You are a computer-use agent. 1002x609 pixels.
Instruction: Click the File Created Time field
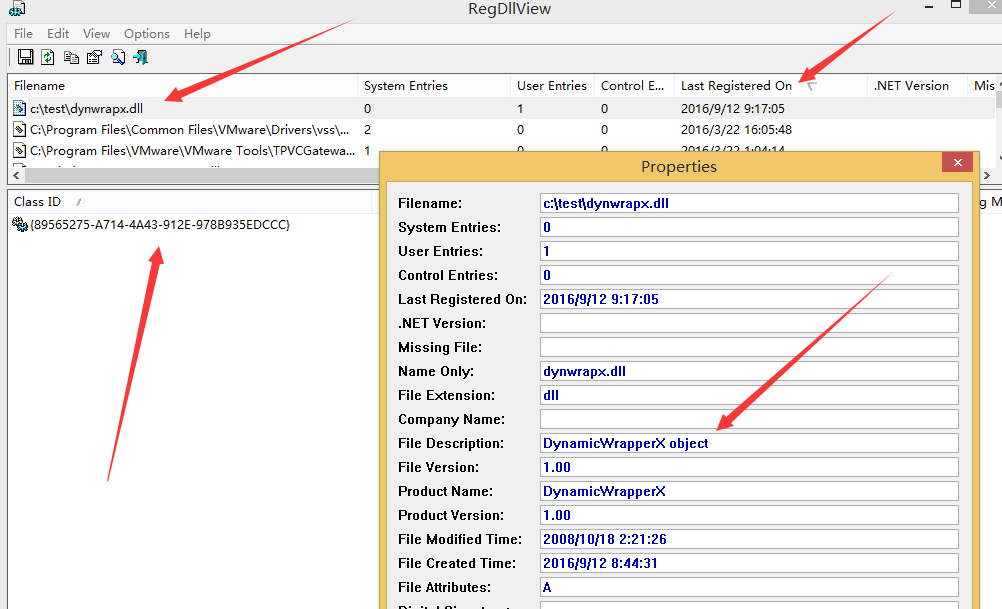(749, 563)
